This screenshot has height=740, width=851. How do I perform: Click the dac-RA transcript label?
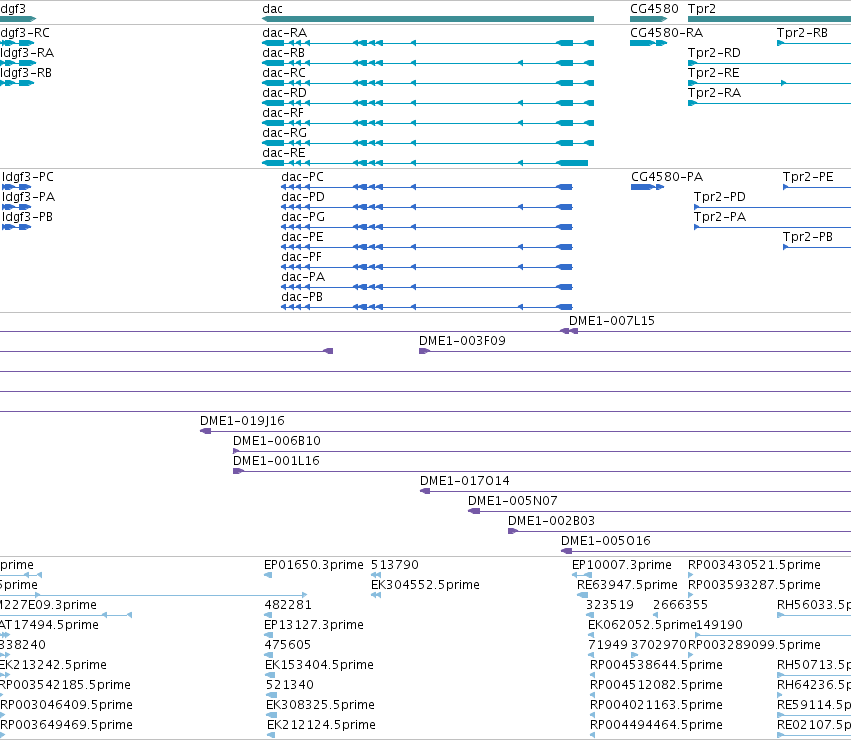click(x=284, y=33)
